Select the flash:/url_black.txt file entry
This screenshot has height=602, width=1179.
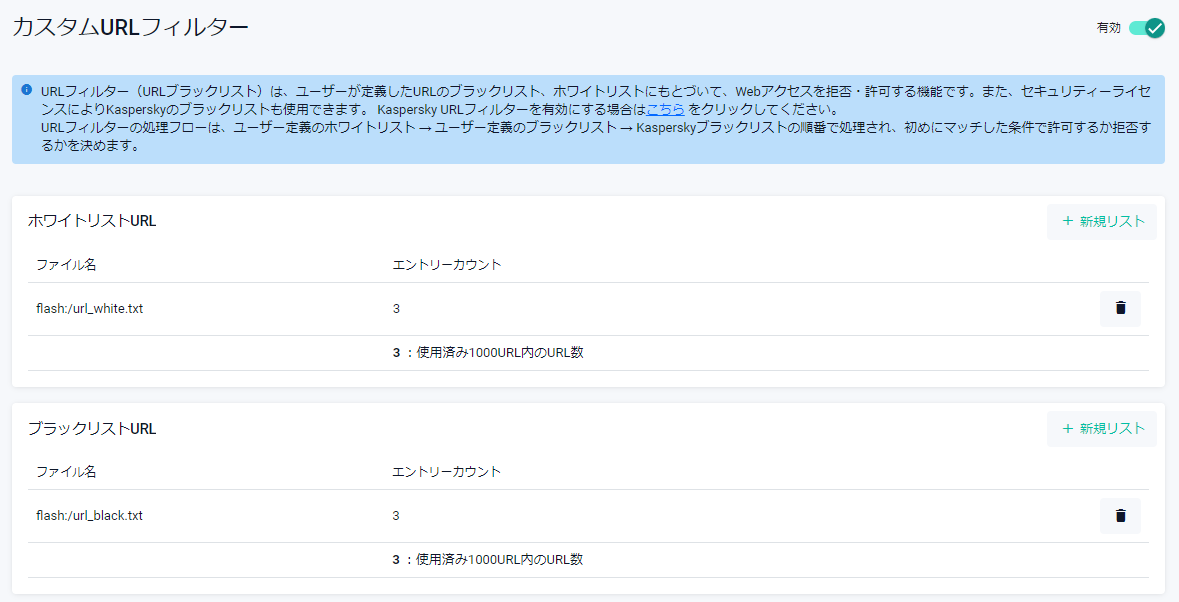click(89, 516)
